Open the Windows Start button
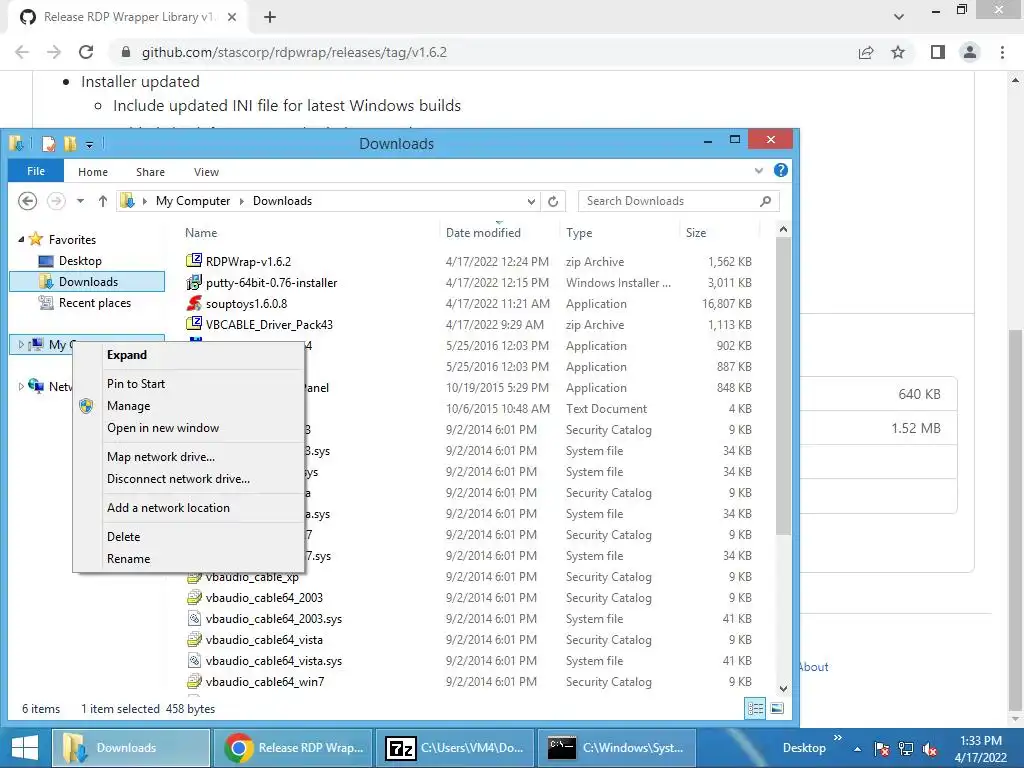 tap(25, 748)
